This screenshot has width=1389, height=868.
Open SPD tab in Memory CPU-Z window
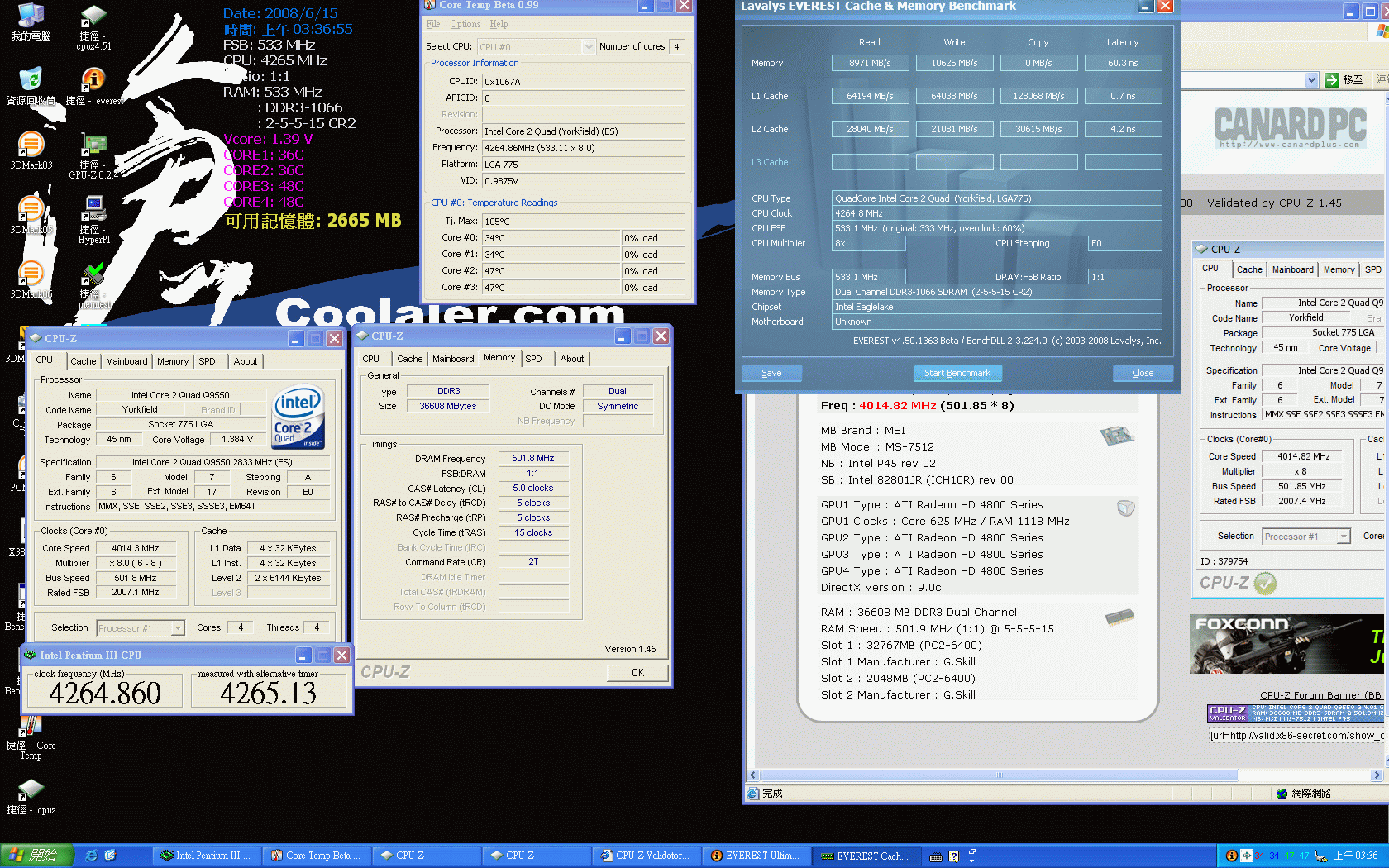click(x=533, y=359)
